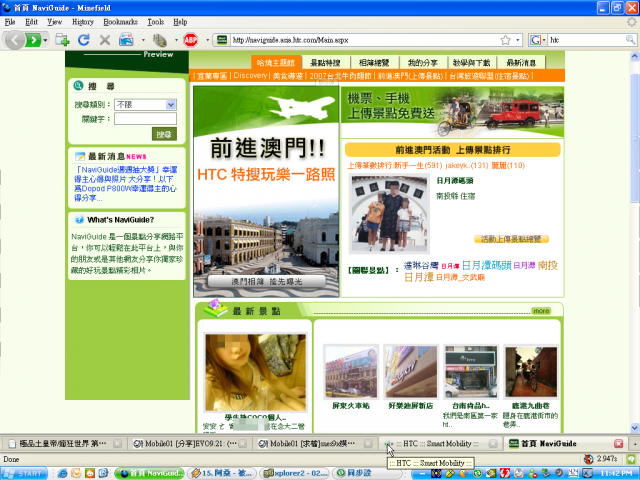Click the Firebug icon in the status bar

tap(589, 459)
